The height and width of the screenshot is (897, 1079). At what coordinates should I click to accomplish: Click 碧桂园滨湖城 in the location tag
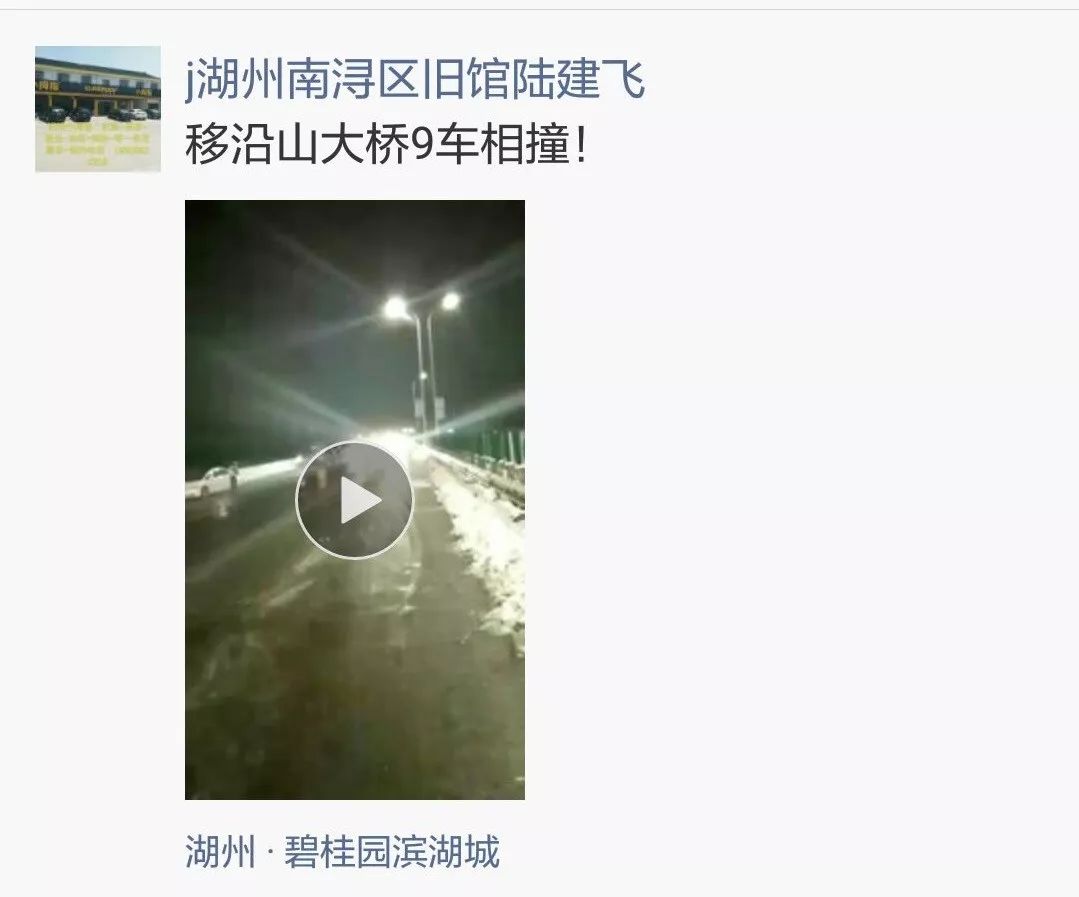[392, 852]
